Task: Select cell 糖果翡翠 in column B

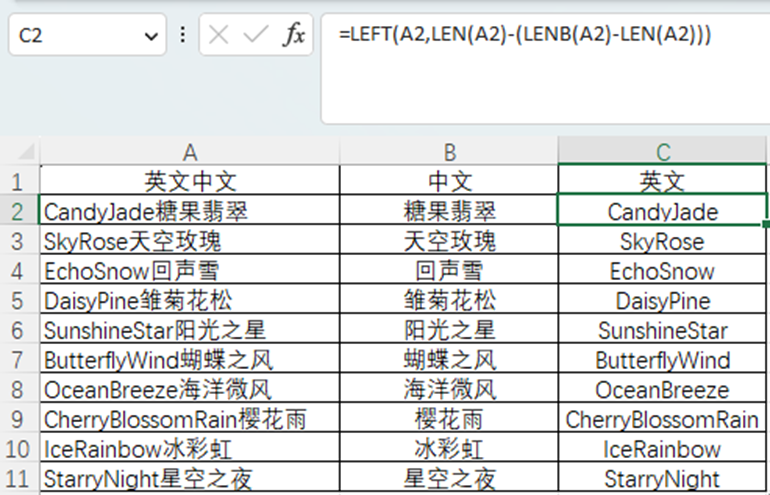Action: pos(449,211)
